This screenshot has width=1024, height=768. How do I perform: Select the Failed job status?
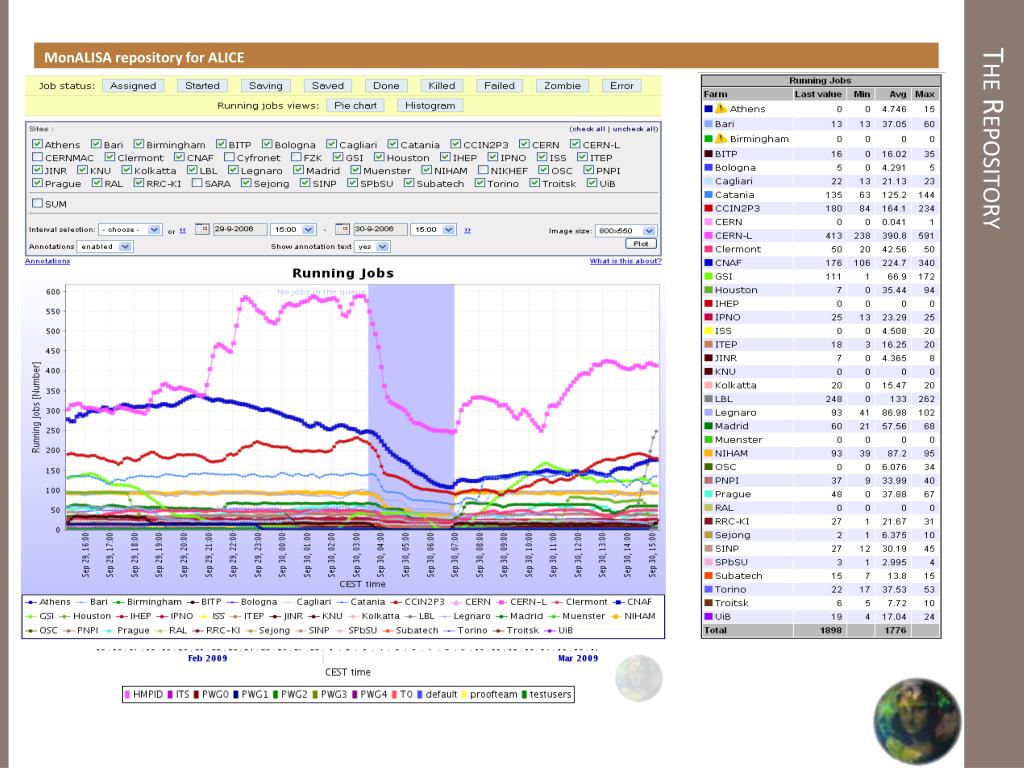pyautogui.click(x=500, y=86)
